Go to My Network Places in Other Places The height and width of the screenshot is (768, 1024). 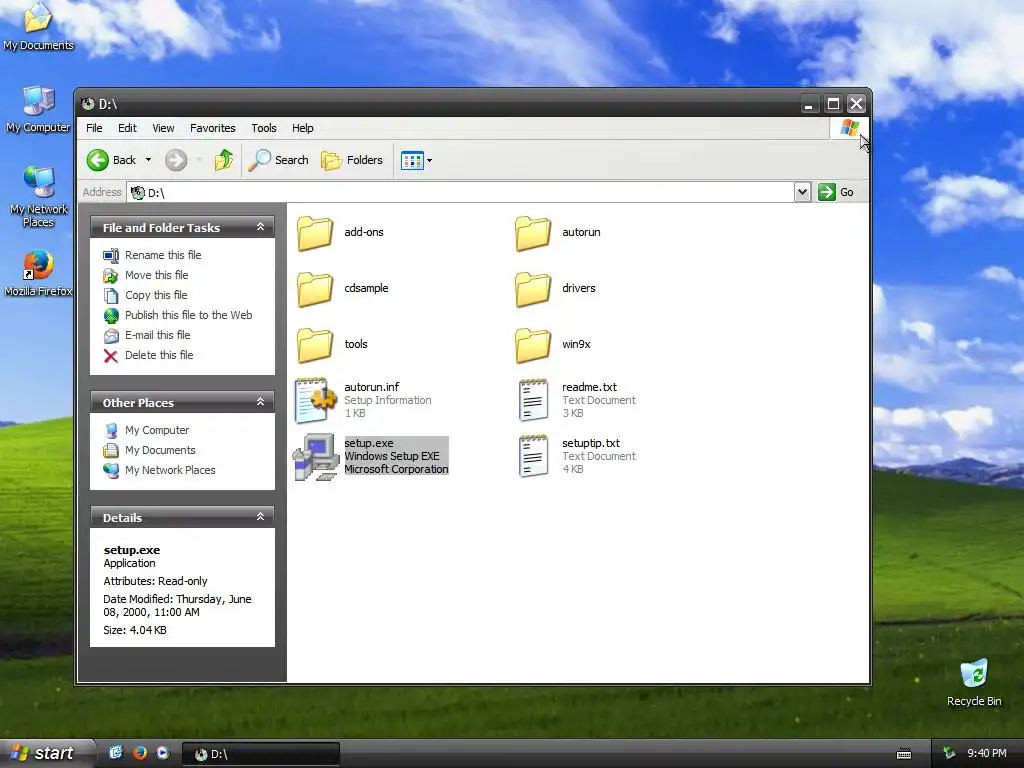coord(170,470)
